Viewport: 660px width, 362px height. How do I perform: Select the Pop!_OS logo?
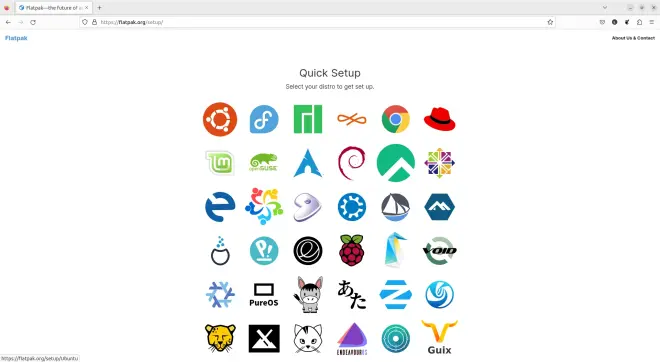click(264, 250)
